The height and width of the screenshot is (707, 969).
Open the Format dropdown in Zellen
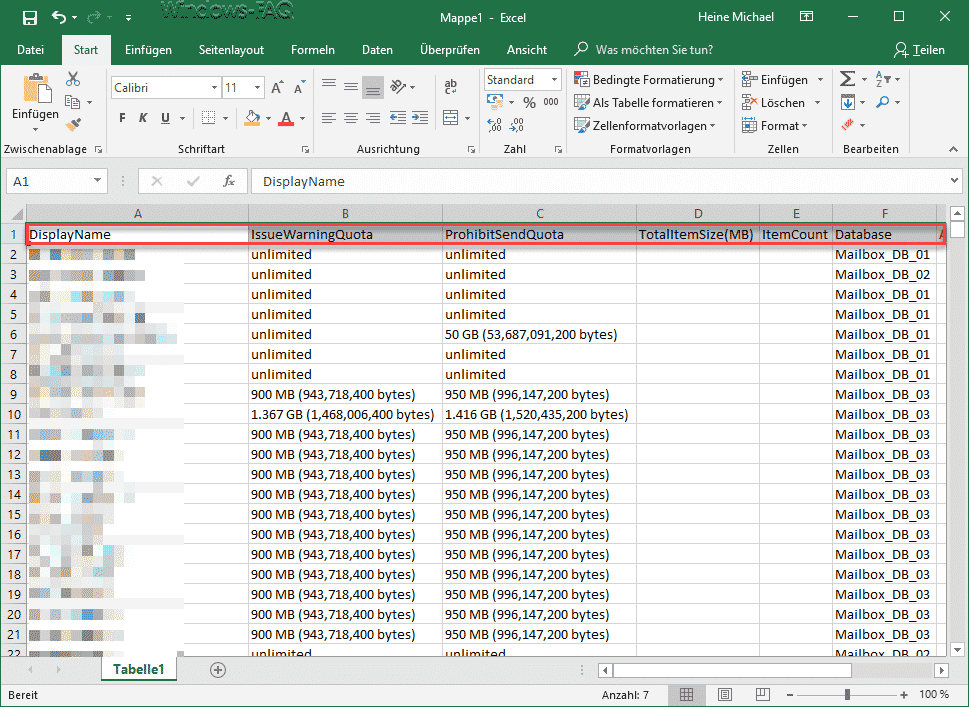[x=775, y=125]
